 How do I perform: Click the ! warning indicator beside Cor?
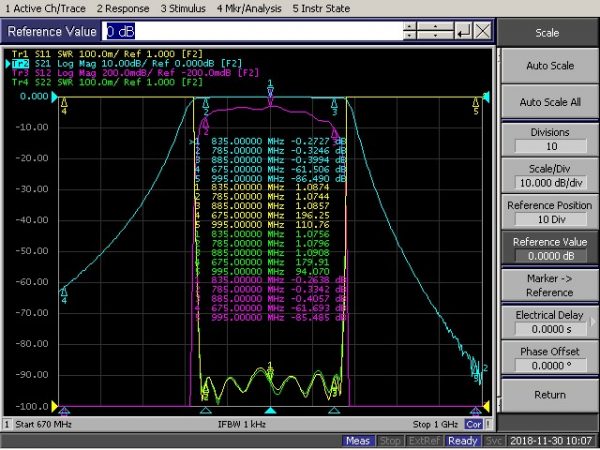(488, 424)
